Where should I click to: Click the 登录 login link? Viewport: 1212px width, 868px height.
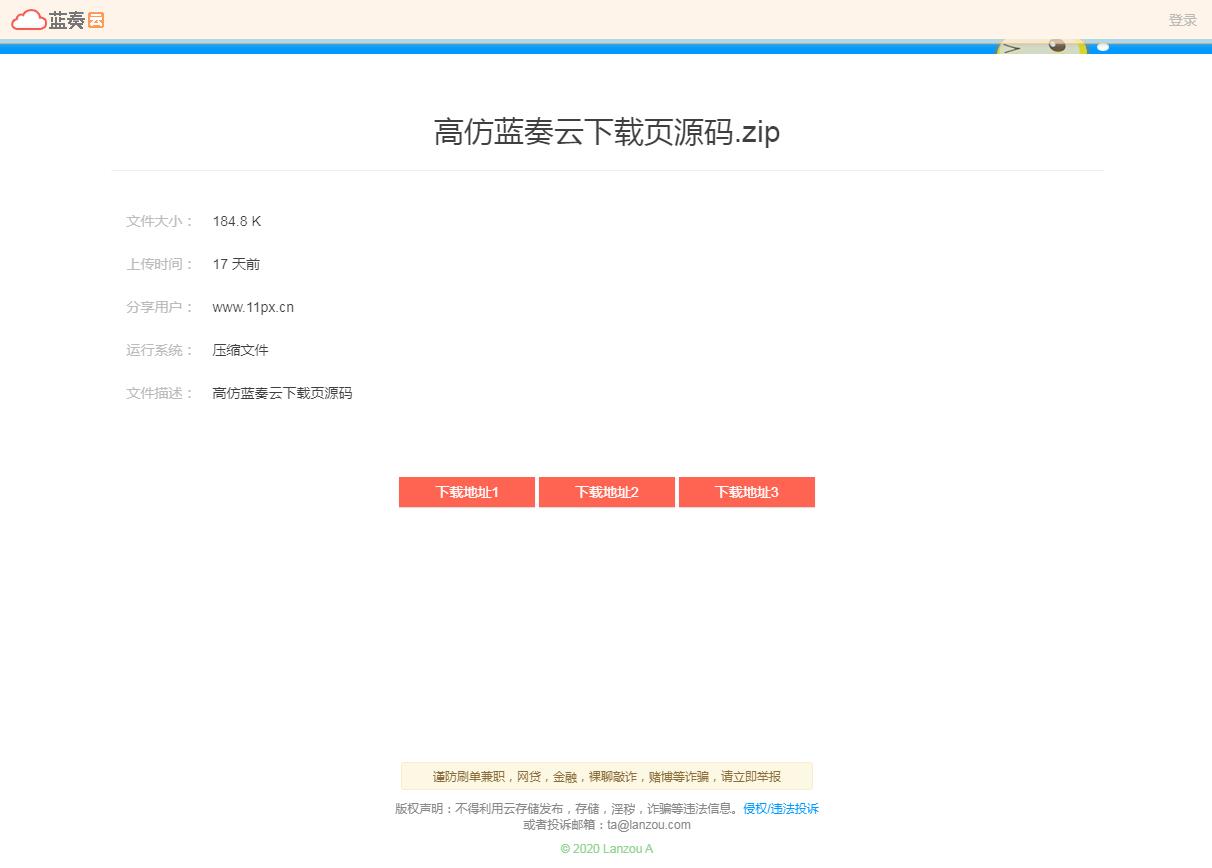coord(1182,20)
